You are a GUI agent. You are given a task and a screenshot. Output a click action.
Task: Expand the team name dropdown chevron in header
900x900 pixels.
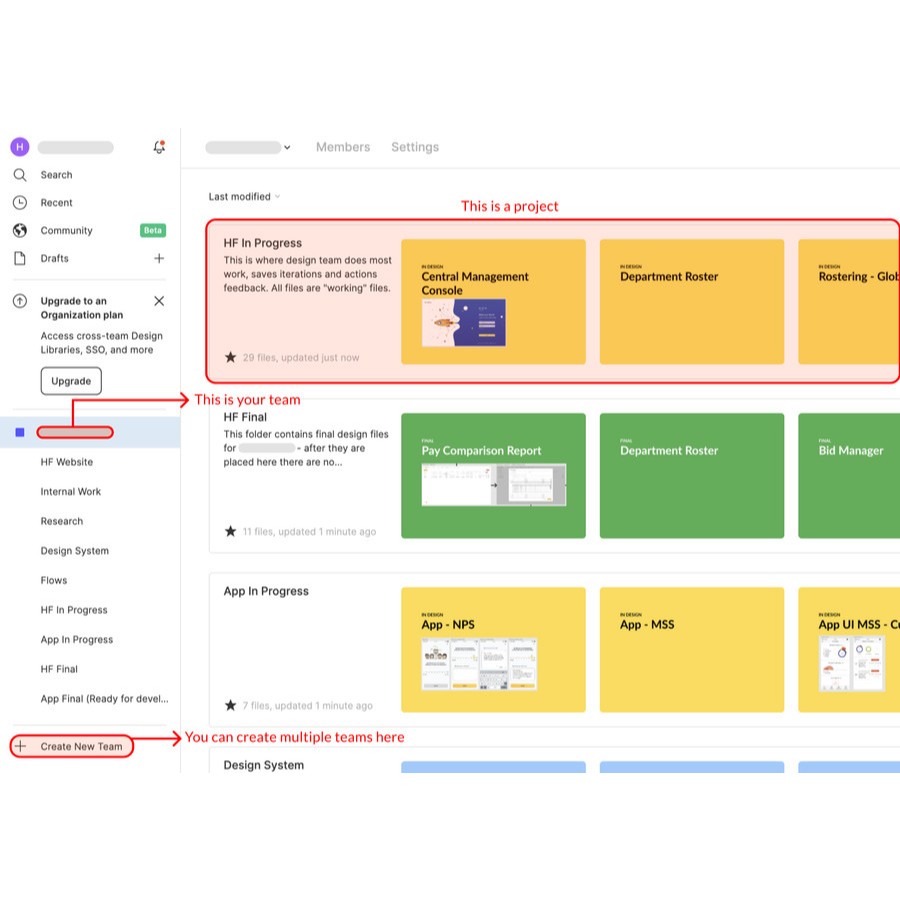click(287, 148)
